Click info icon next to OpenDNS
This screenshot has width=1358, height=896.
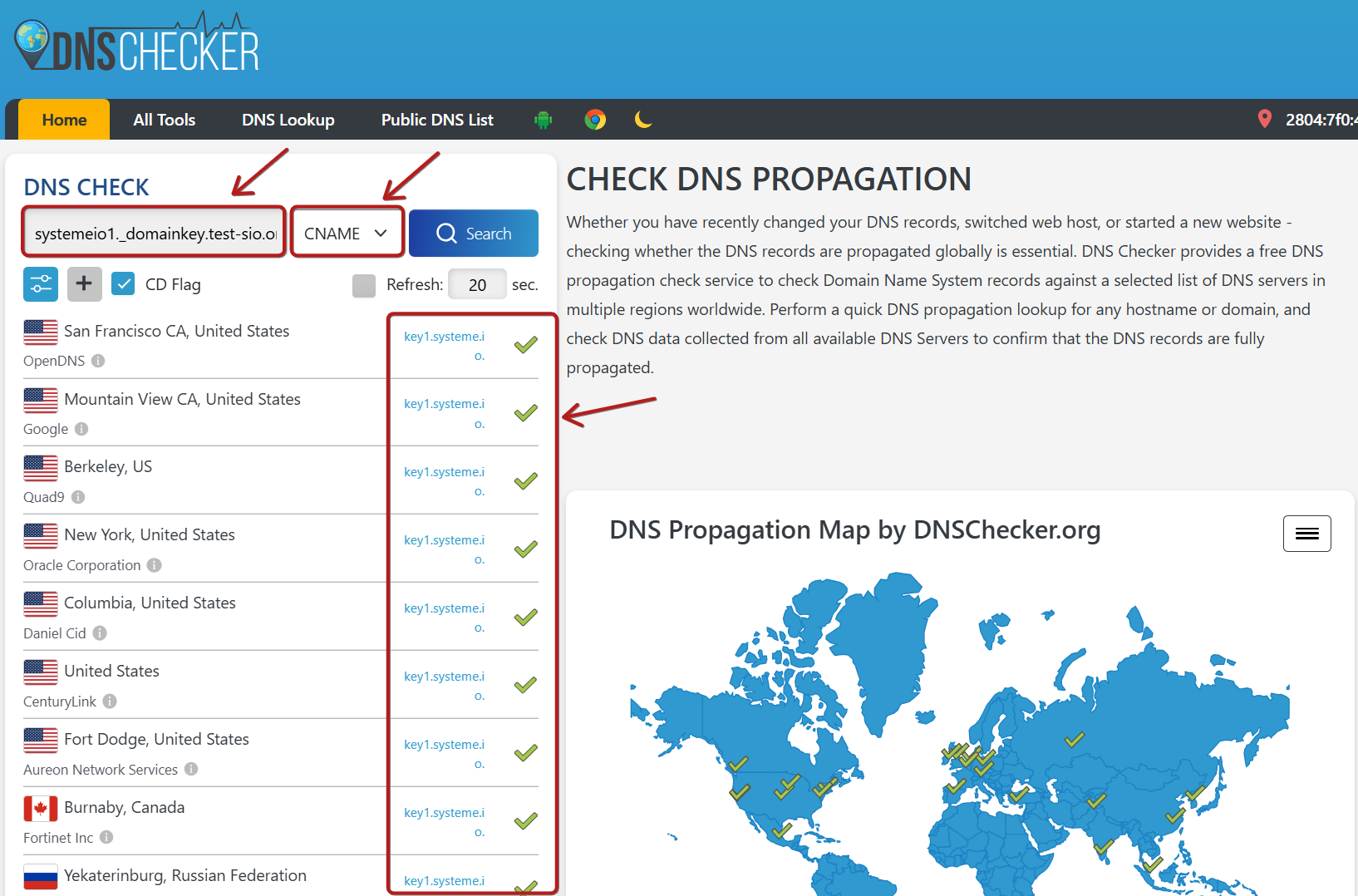[98, 361]
